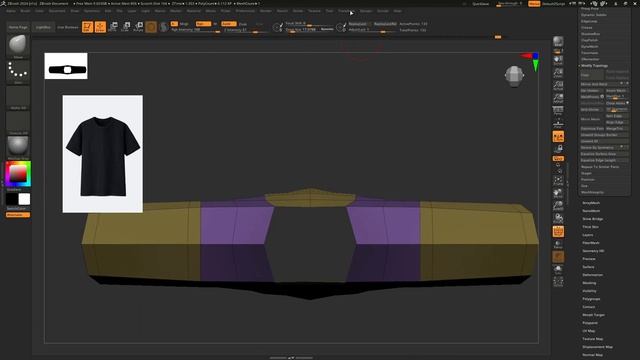
Task: Open the Zplugin menu
Action: point(366,11)
